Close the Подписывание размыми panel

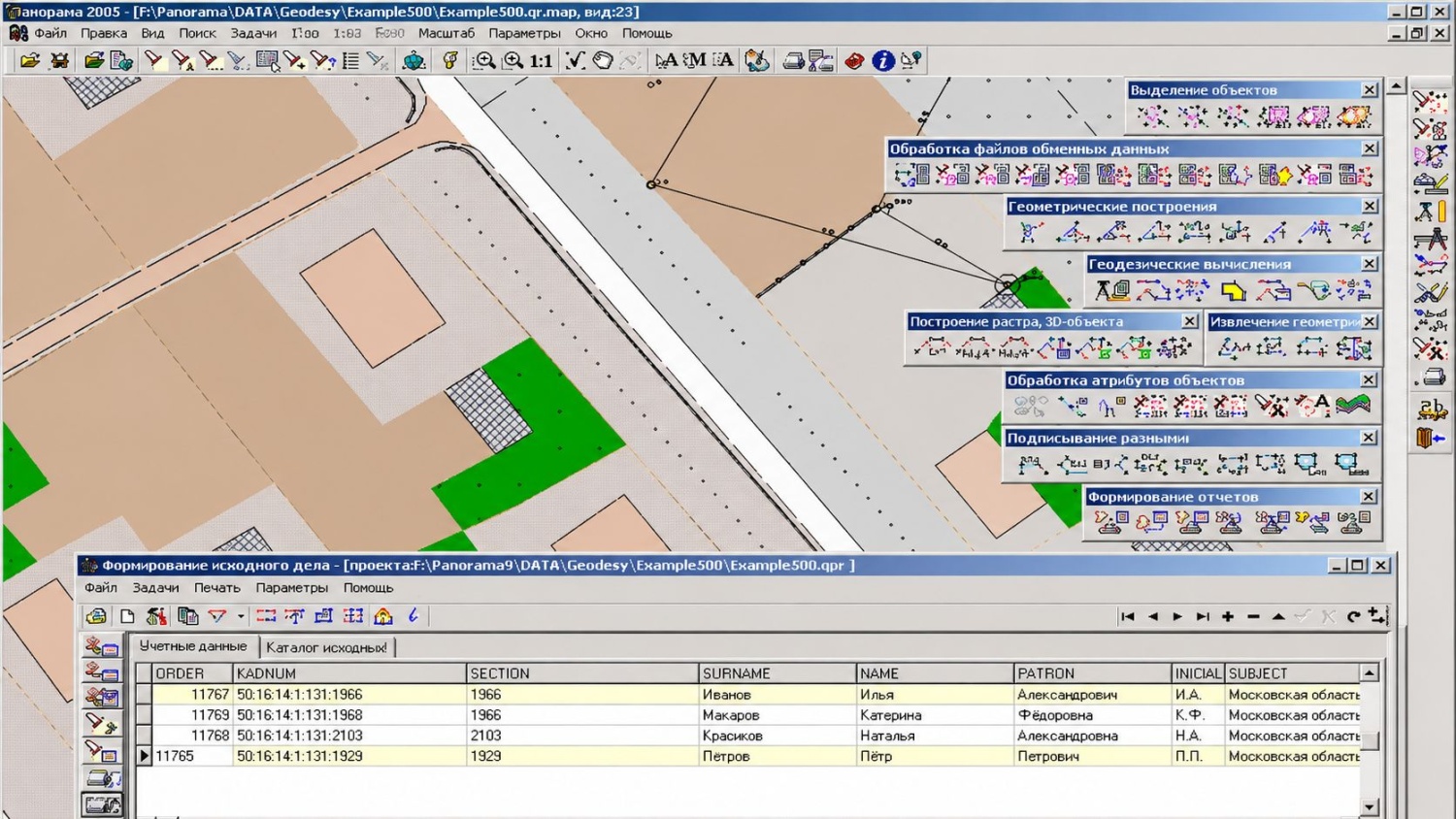pos(1369,438)
